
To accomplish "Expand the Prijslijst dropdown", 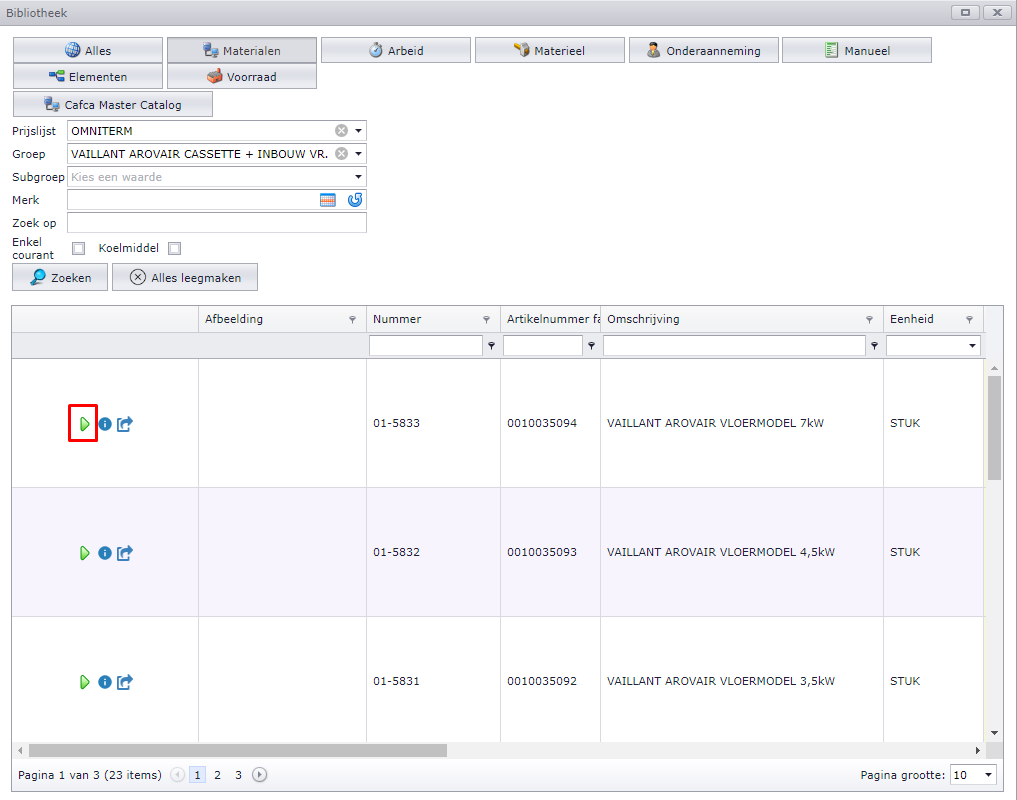I will (x=358, y=130).
